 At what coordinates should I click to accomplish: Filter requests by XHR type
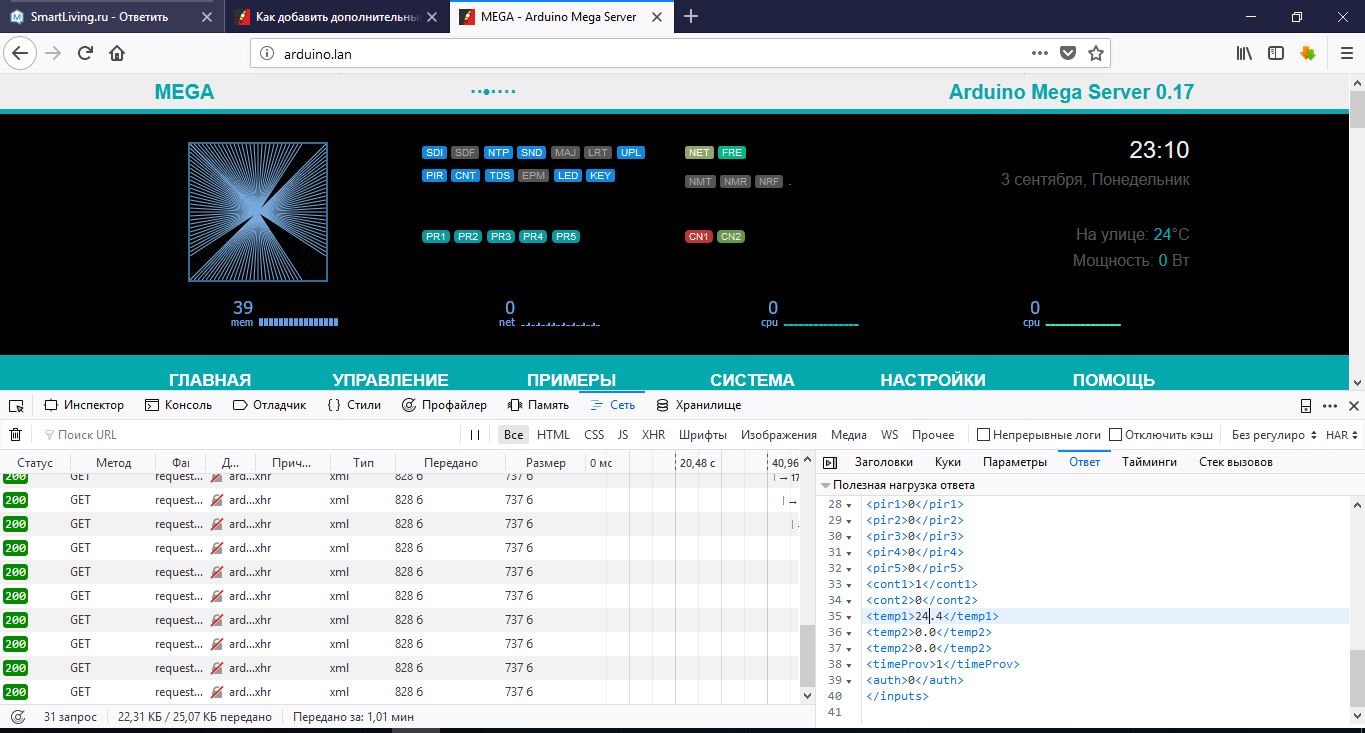click(653, 435)
